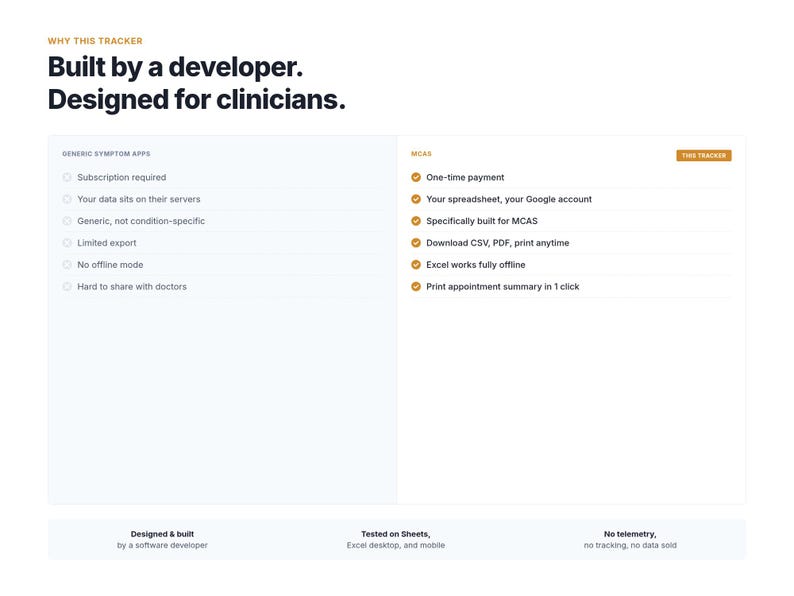
Task: Click the X icon by Generic, not condition-specific
Action: coord(67,221)
